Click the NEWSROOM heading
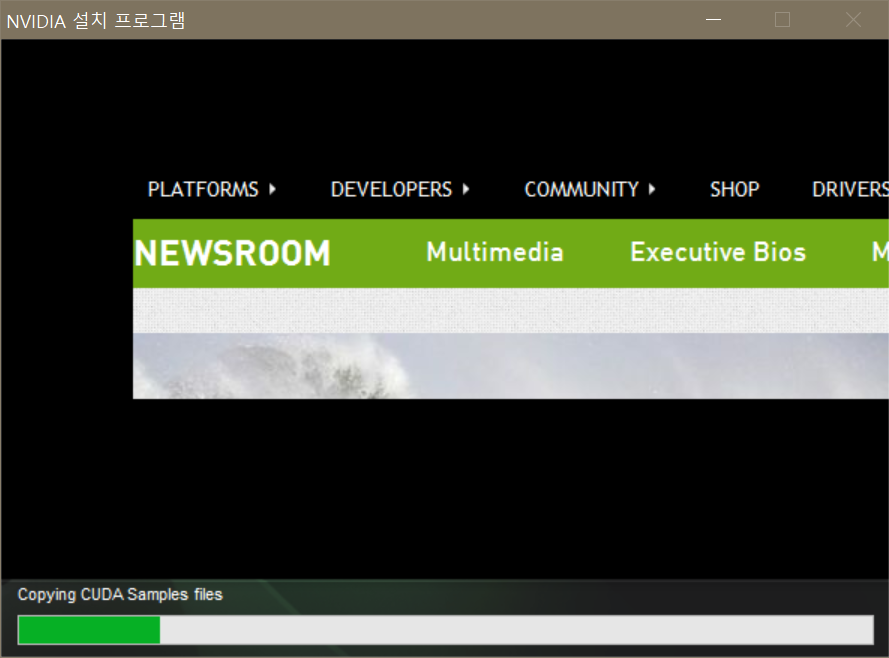 232,253
